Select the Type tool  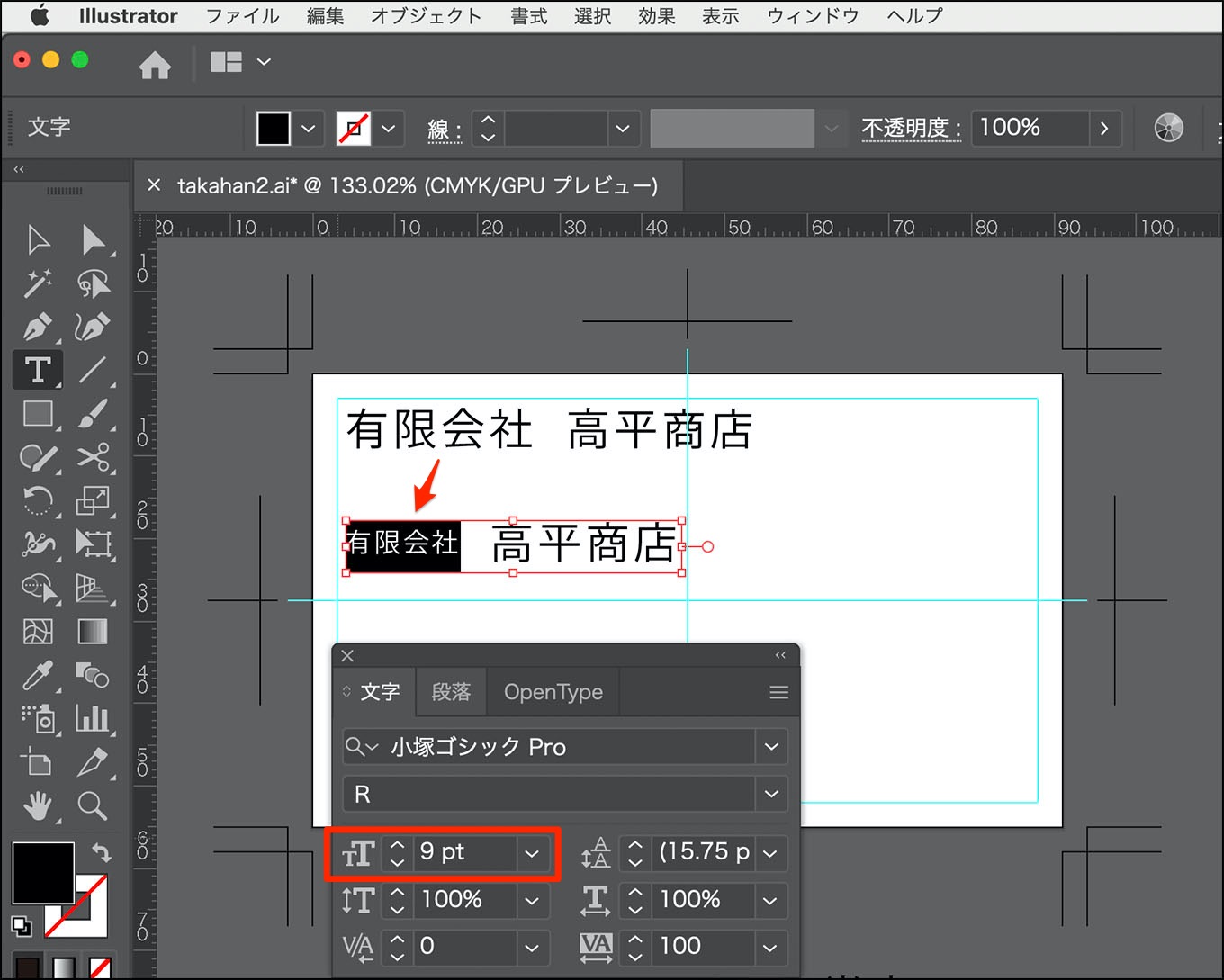38,370
